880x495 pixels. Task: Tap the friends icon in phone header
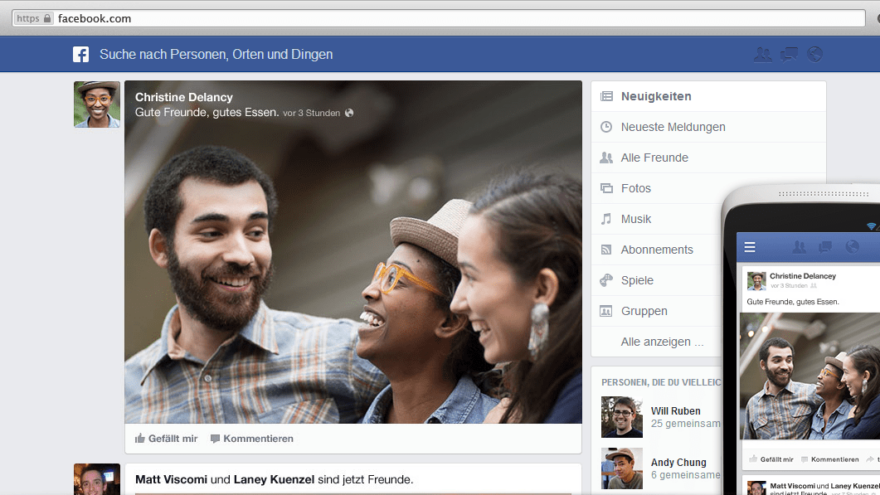[799, 247]
